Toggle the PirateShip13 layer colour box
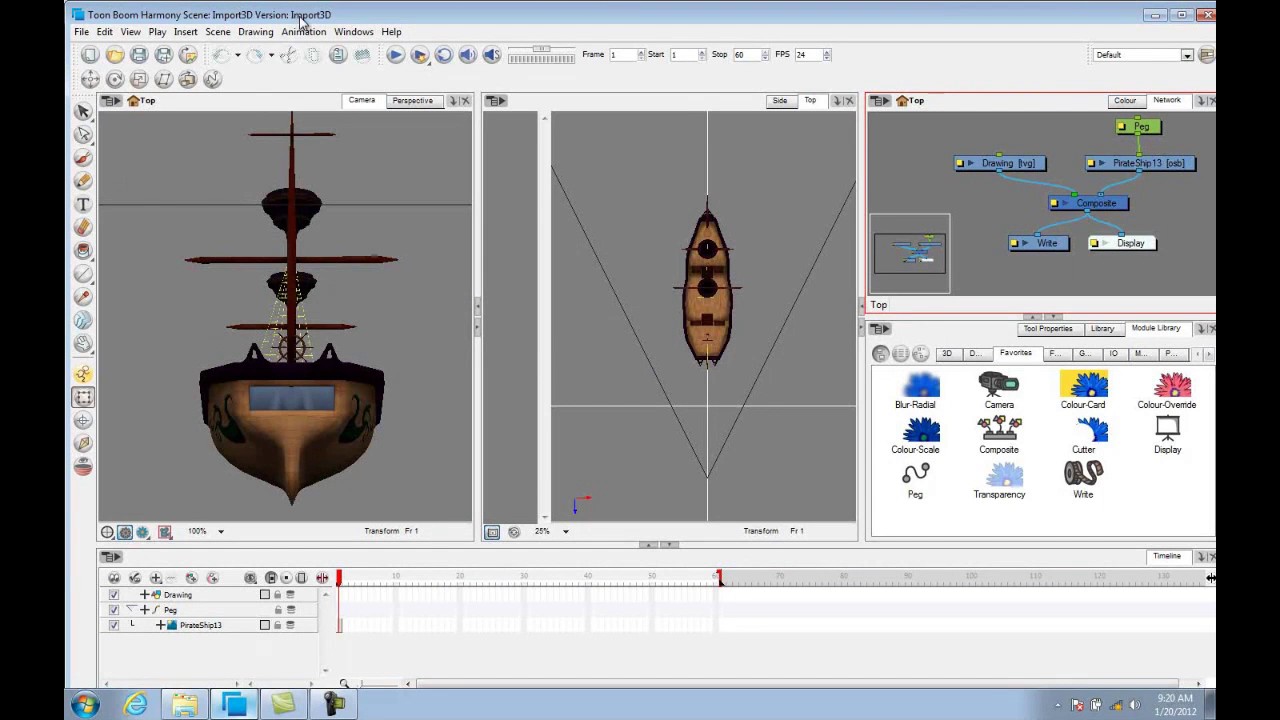 click(265, 625)
